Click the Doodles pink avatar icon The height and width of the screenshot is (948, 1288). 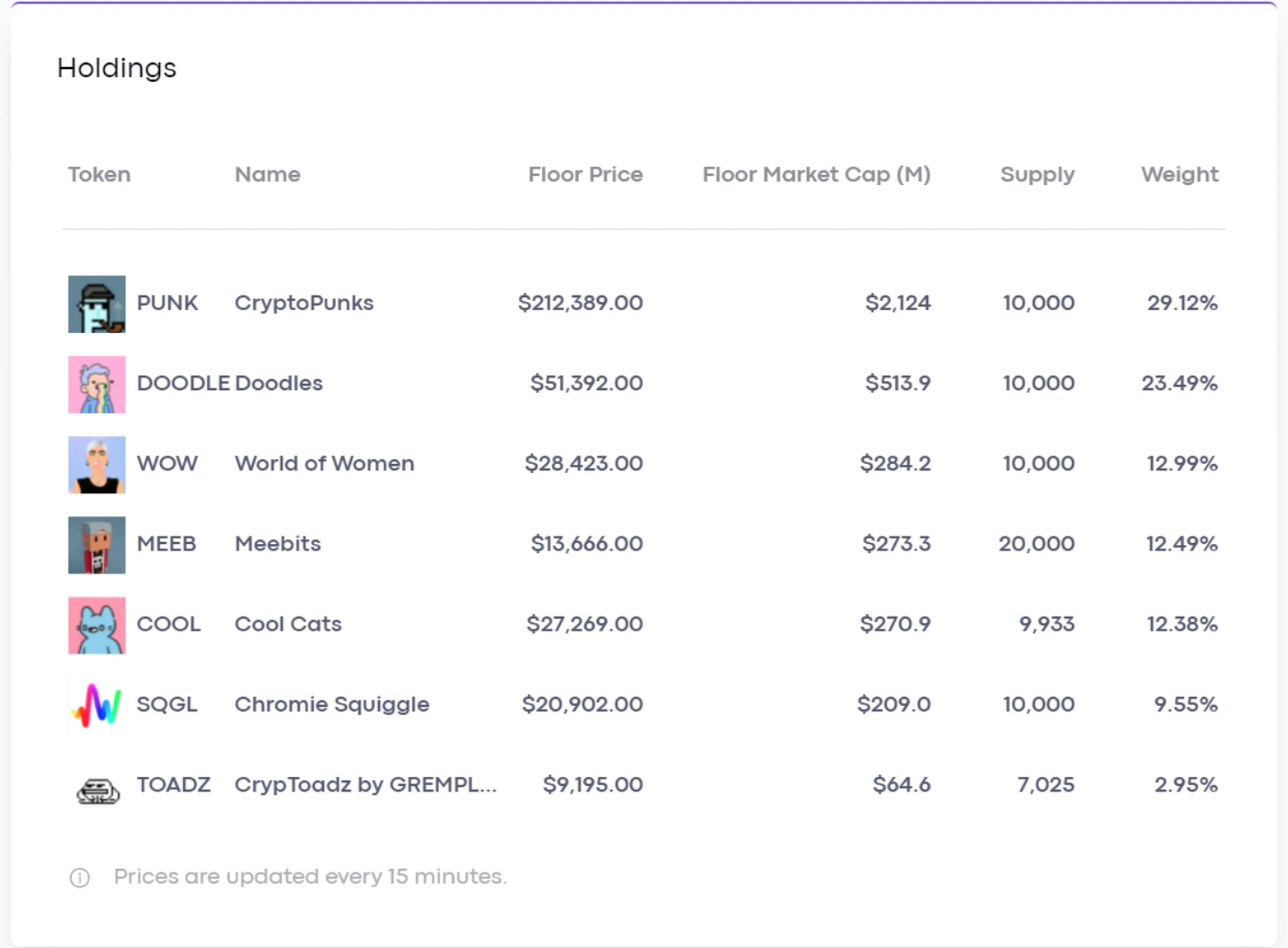pyautogui.click(x=97, y=384)
